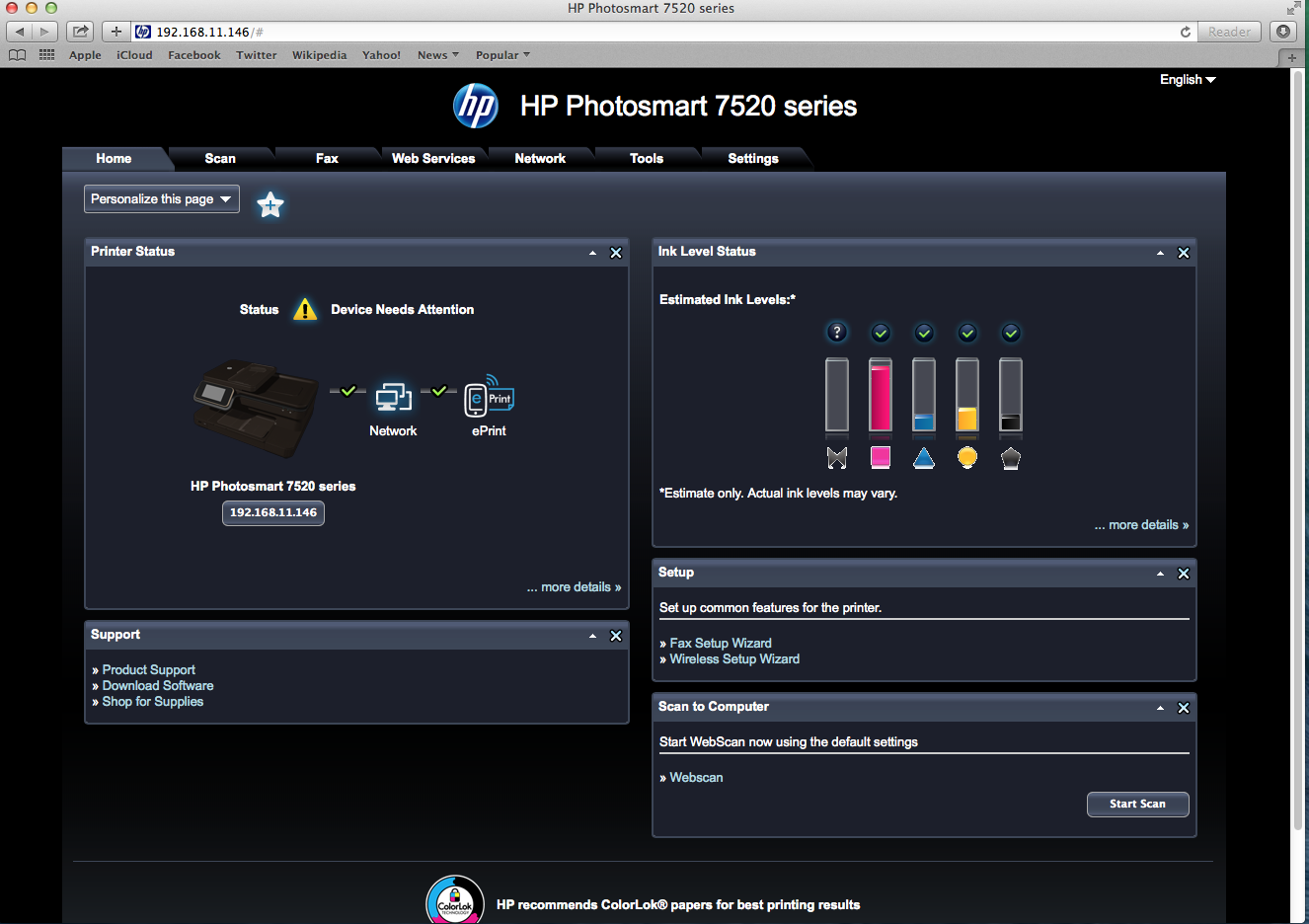Open the Personalize this page dropdown
Image resolution: width=1309 pixels, height=924 pixels.
point(162,199)
